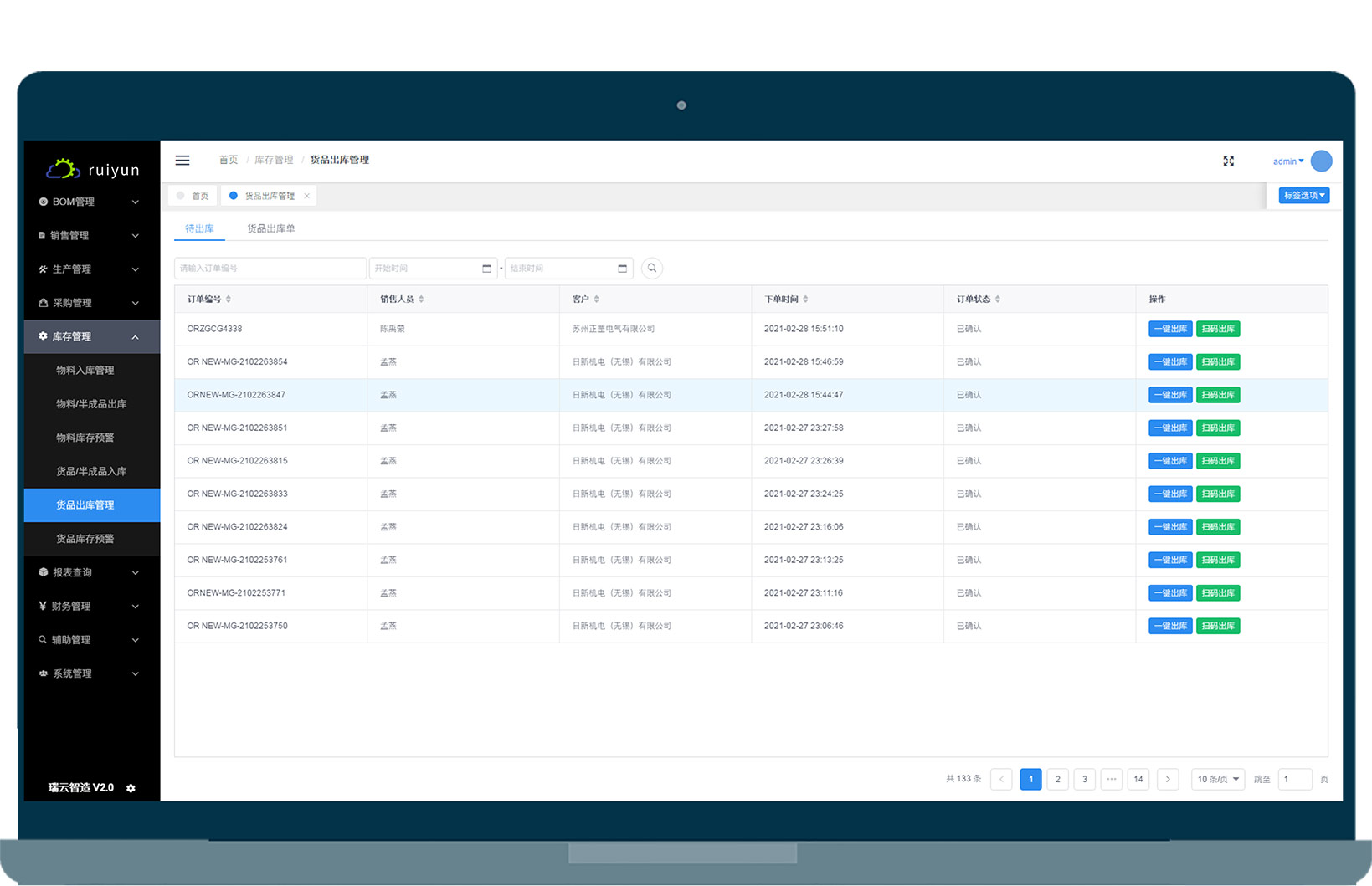Click the current page 1 button
The height and width of the screenshot is (886, 1372).
coord(1030,779)
